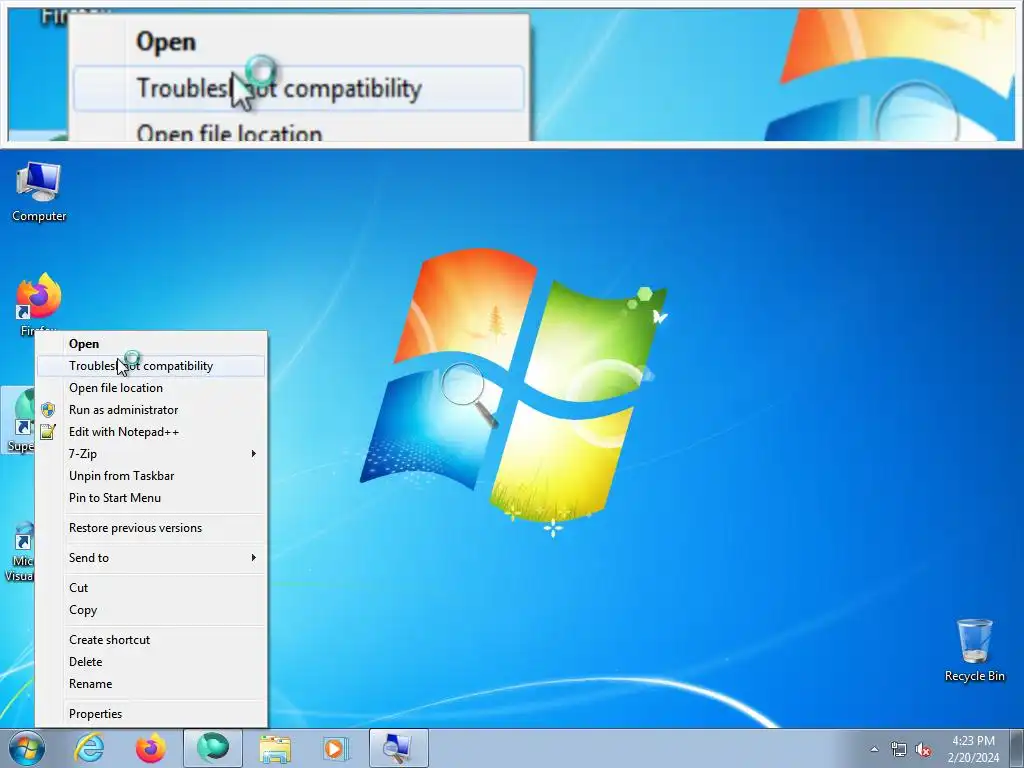The height and width of the screenshot is (768, 1024).
Task: Open Properties from the context menu
Action: 151,714
